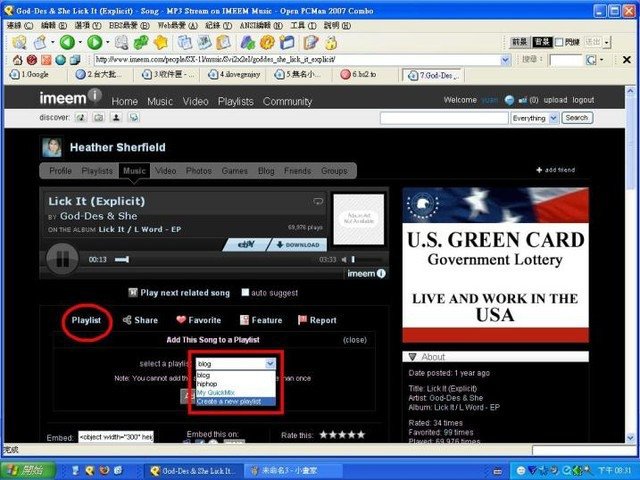This screenshot has width=640, height=480.
Task: Open the BBS最愛 menu
Action: click(129, 25)
